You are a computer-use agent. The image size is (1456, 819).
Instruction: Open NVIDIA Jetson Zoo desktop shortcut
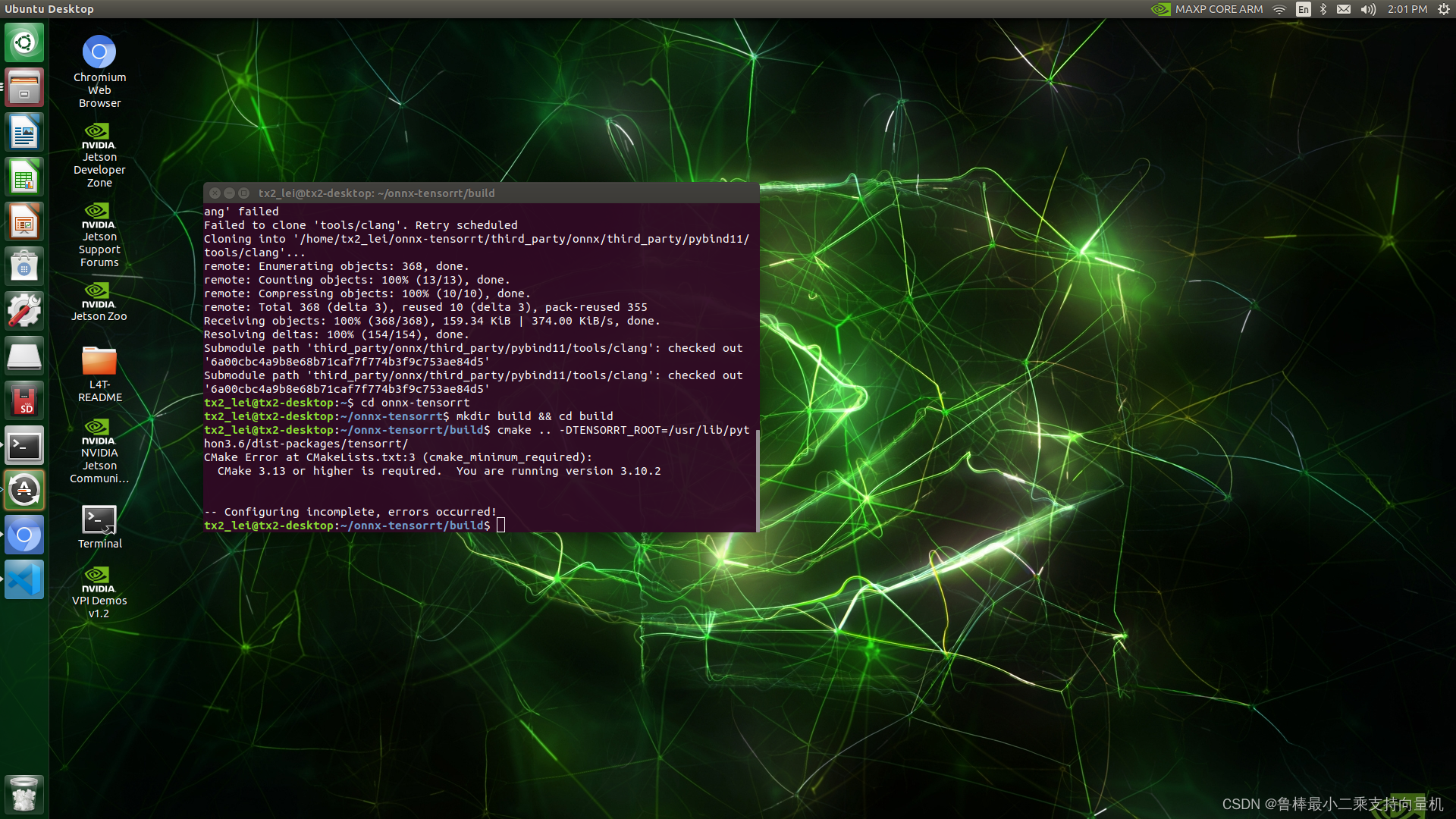pyautogui.click(x=99, y=301)
